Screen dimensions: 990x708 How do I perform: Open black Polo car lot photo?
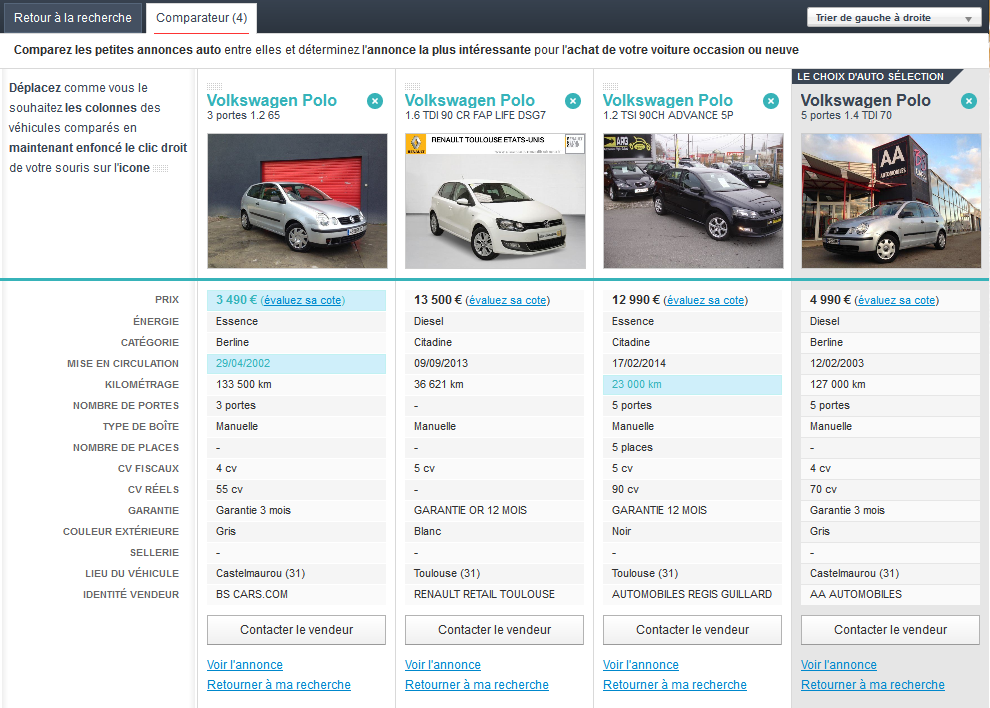tap(693, 201)
